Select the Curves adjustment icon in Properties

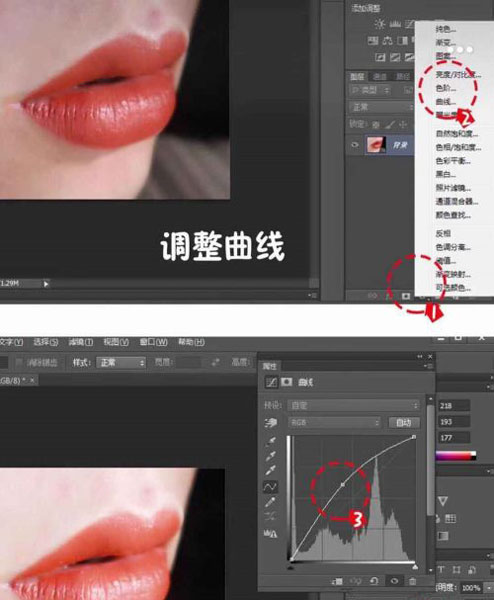272,382
